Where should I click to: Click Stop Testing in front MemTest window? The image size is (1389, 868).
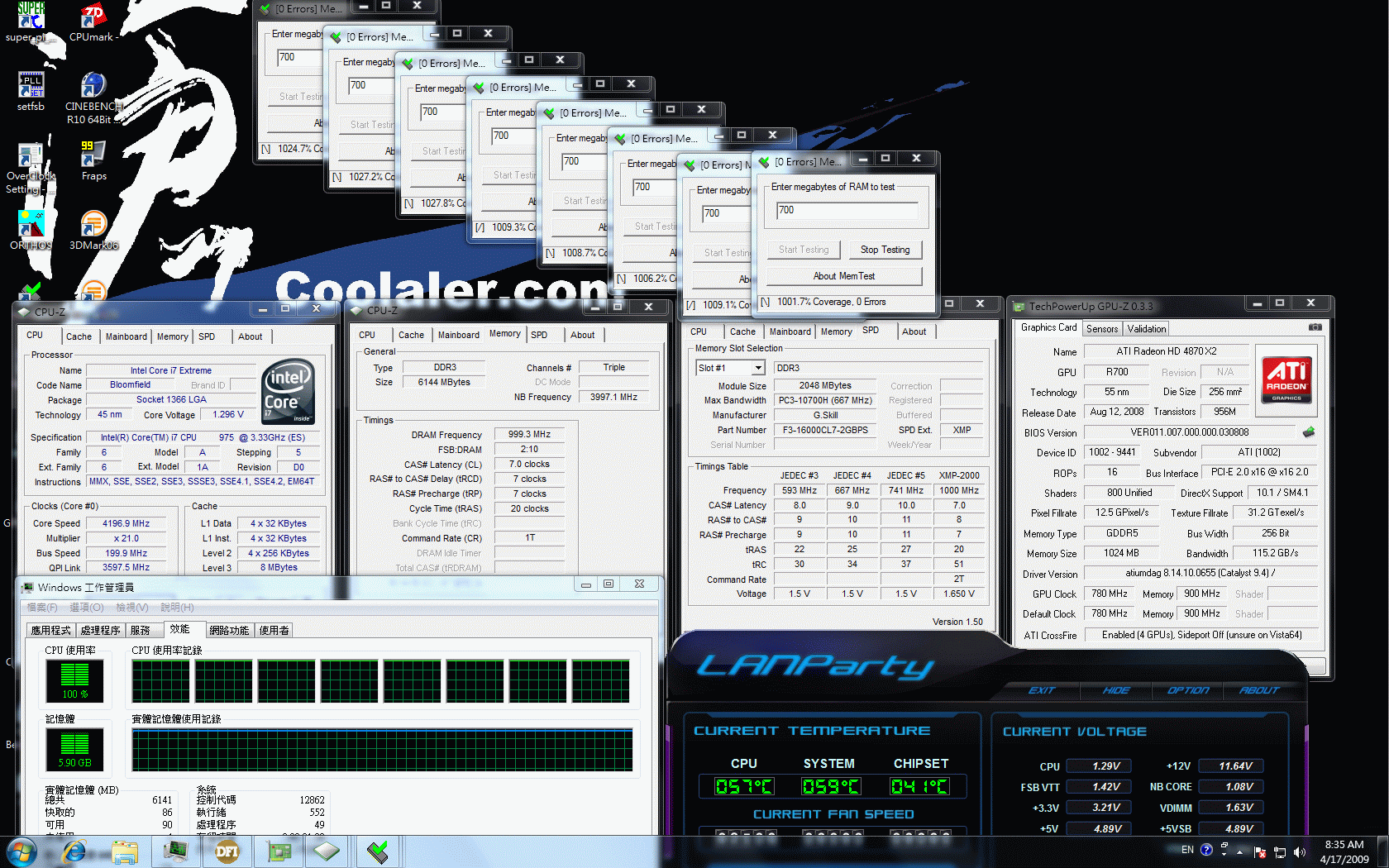point(885,250)
